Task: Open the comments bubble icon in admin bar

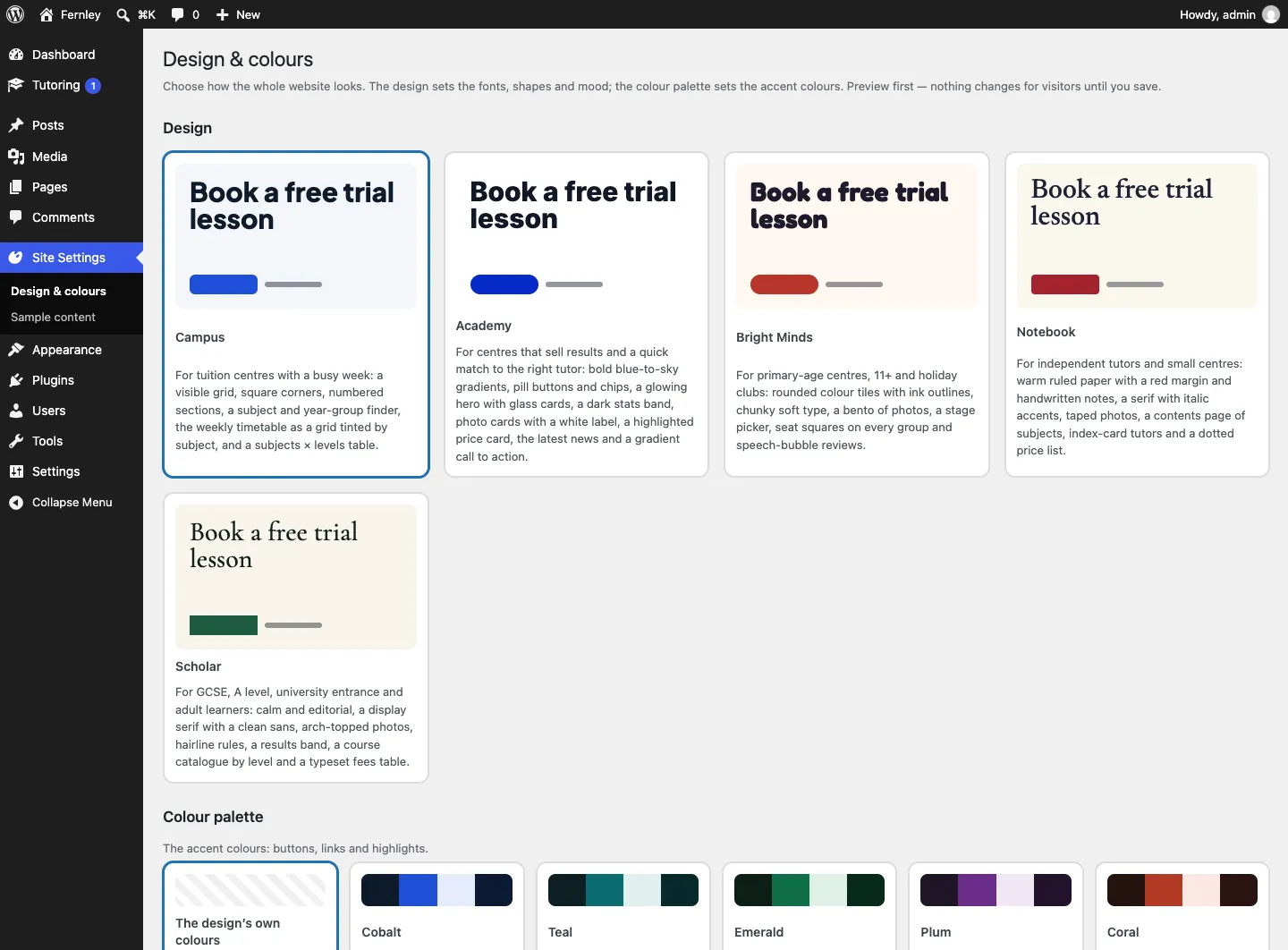Action: (177, 14)
